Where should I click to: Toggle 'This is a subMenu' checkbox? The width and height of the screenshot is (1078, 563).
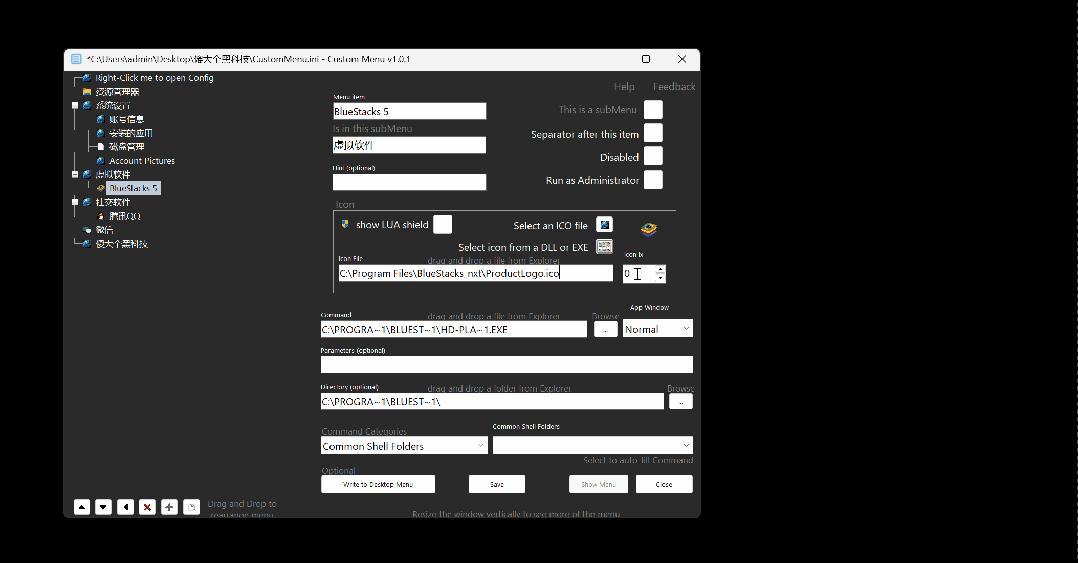tap(653, 109)
